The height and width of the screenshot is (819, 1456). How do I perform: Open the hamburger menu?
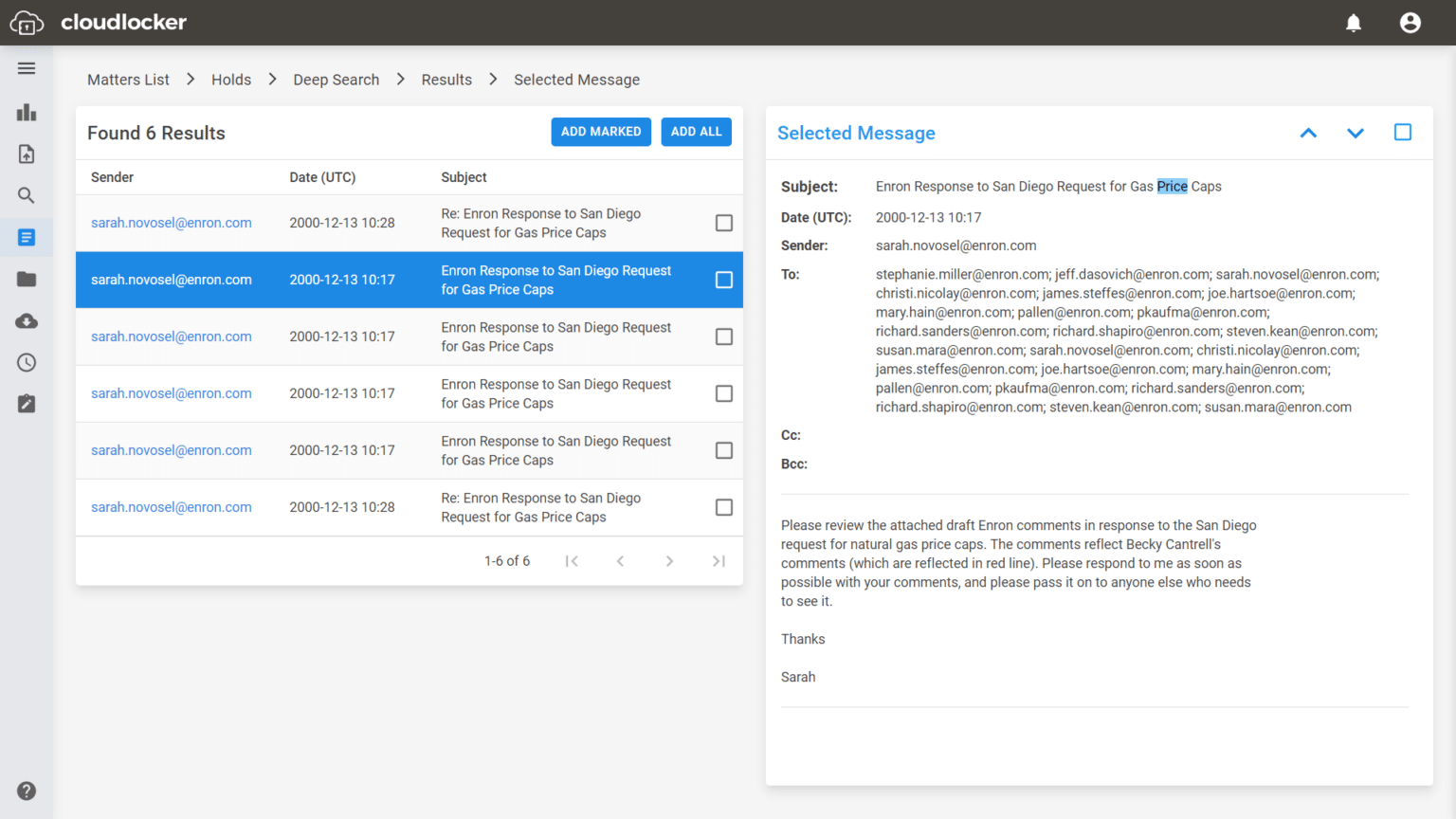(x=26, y=67)
